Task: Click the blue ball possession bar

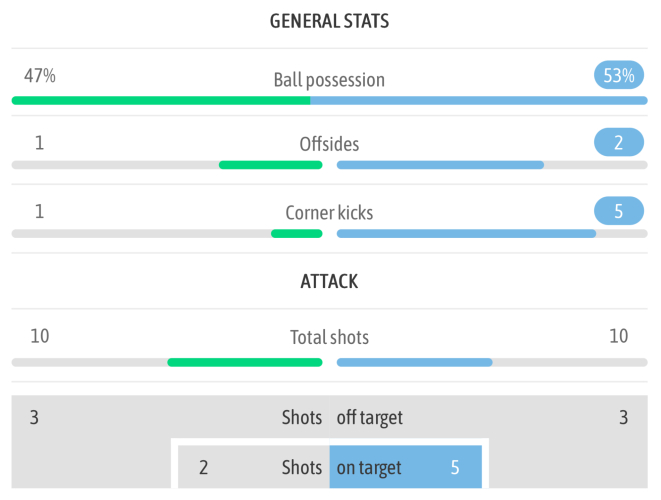Action: point(478,100)
